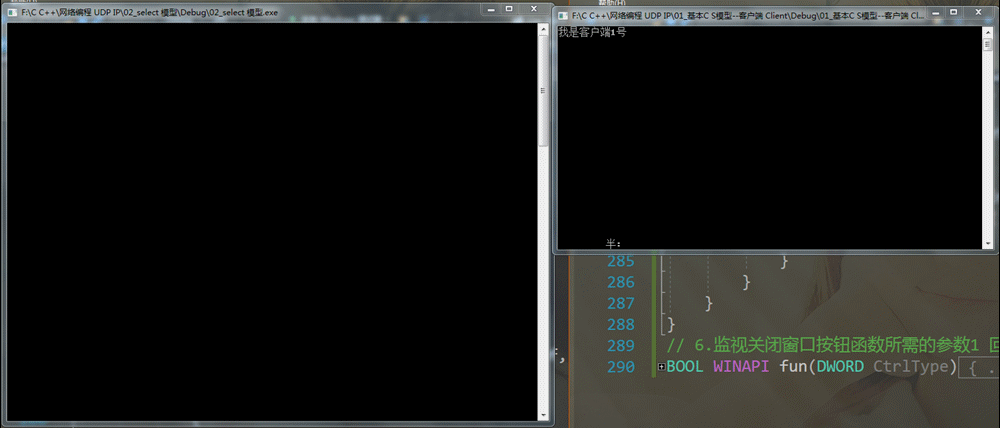This screenshot has width=1000, height=428.
Task: Click the 半: input method indicator
Action: coord(613,243)
